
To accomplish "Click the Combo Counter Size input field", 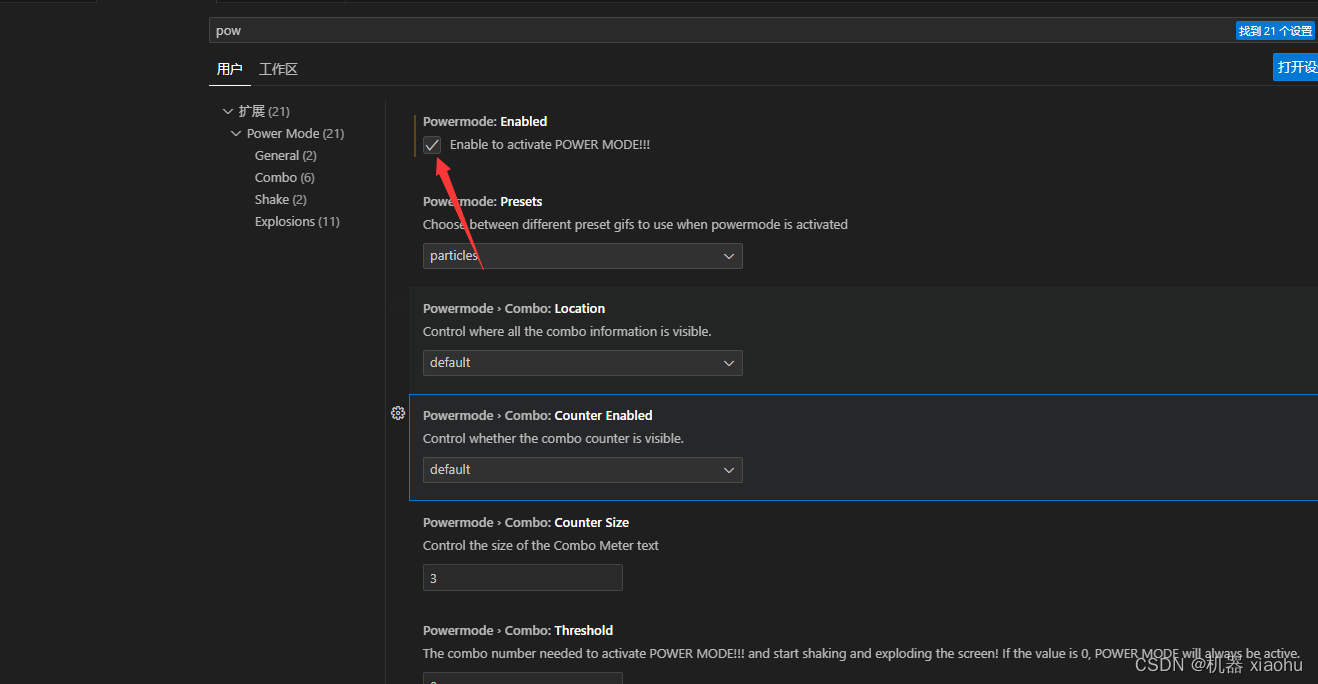I will click(523, 578).
